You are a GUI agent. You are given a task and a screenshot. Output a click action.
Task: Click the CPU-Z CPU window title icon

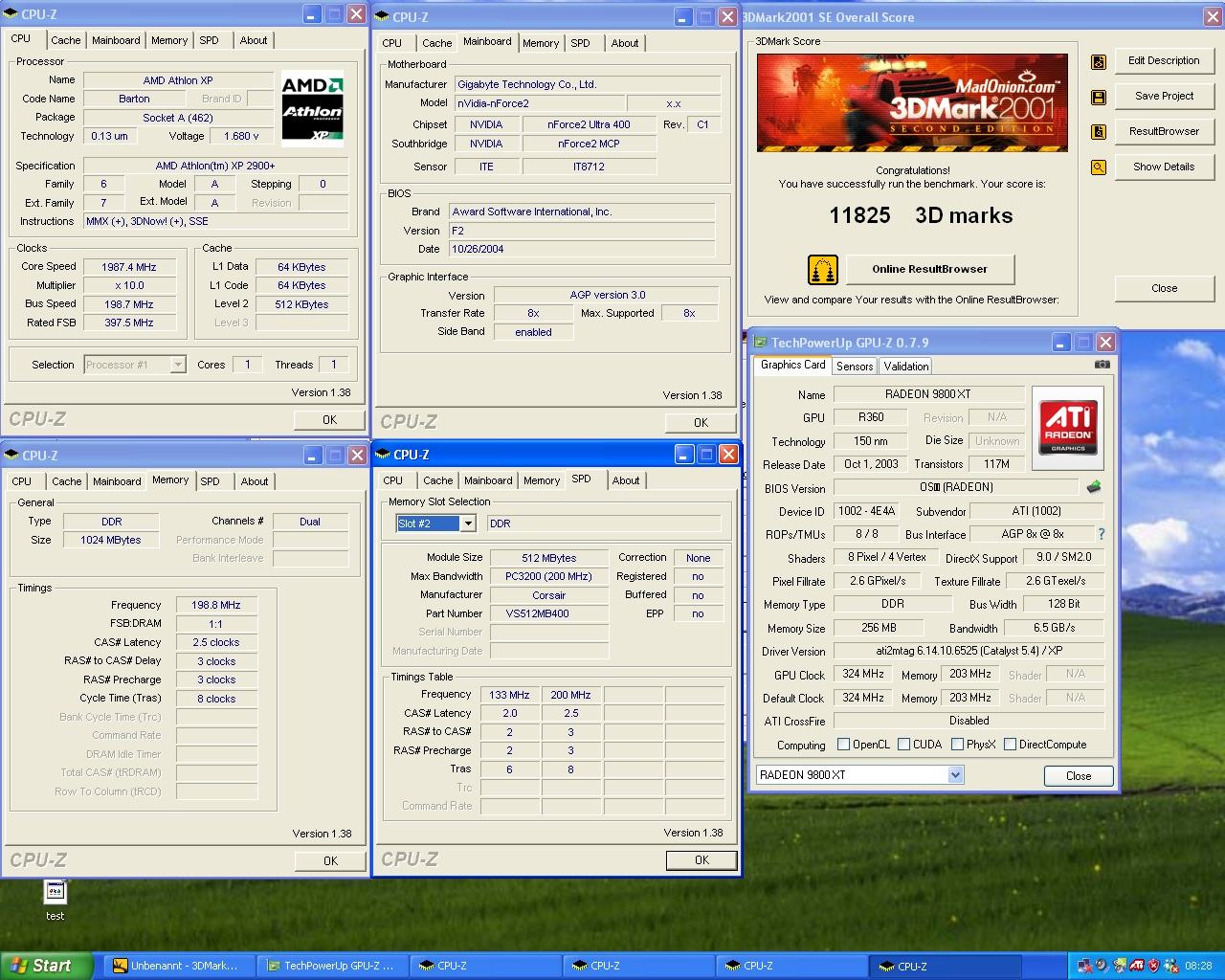pyautogui.click(x=12, y=14)
